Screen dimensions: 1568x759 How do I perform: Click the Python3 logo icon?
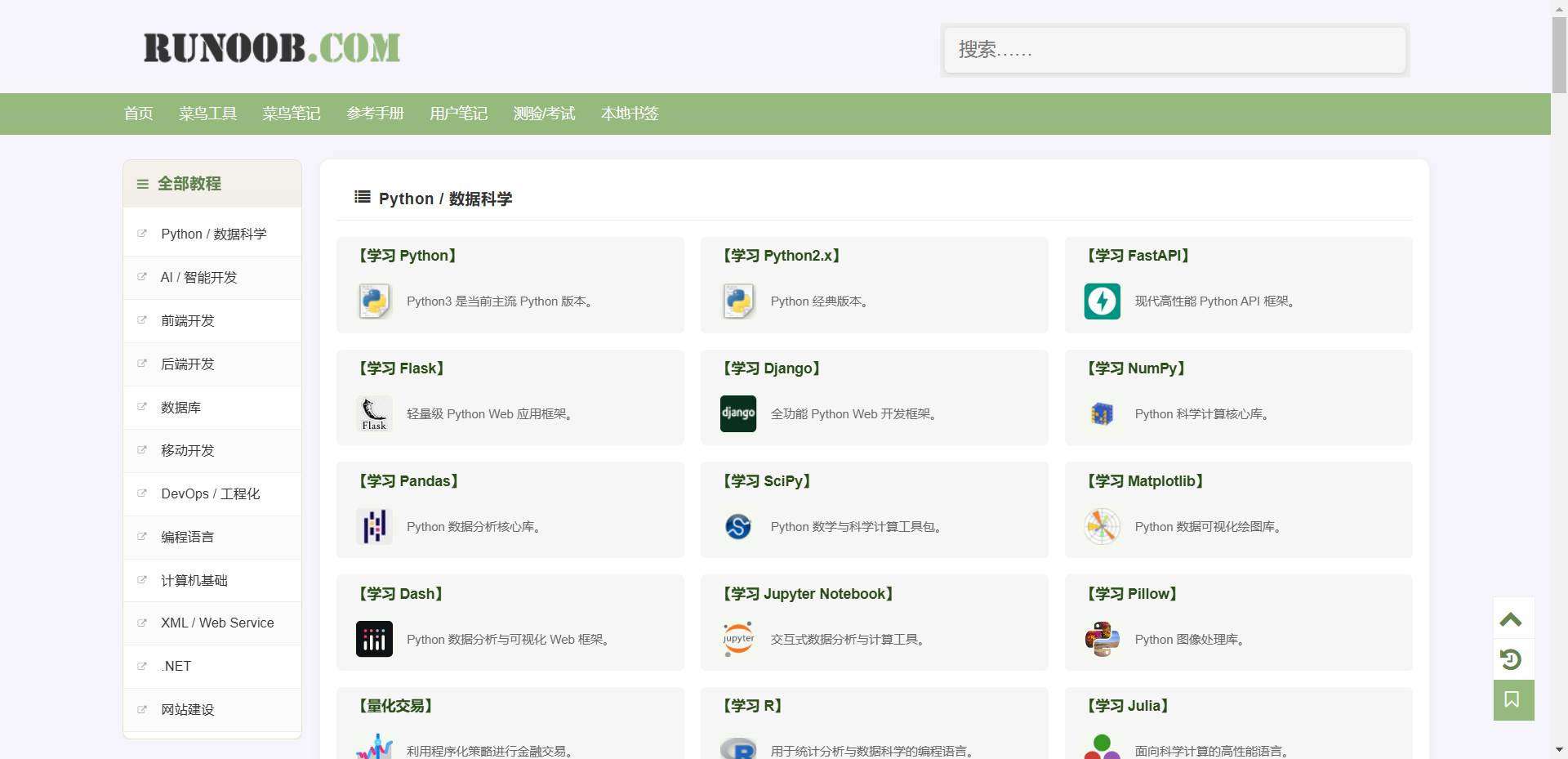pos(375,301)
